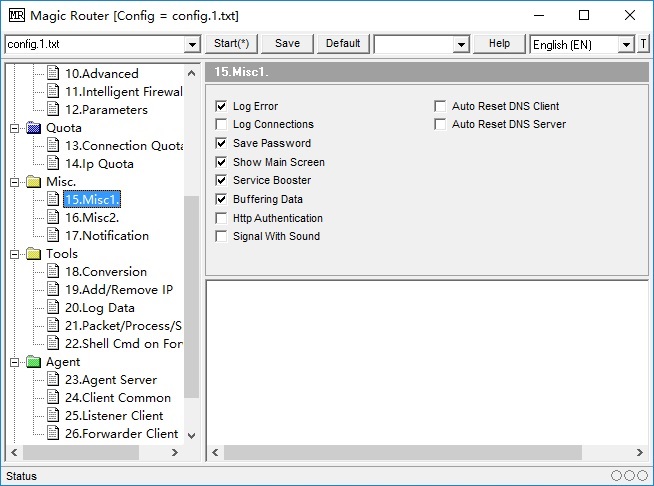Click the Save button

click(287, 44)
